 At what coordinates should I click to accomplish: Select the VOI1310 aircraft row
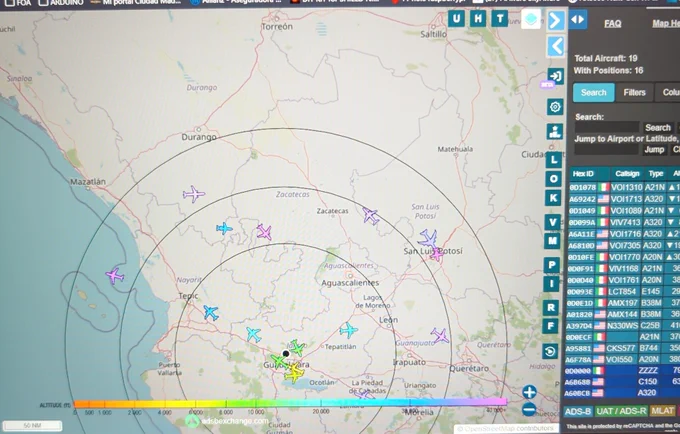point(624,187)
